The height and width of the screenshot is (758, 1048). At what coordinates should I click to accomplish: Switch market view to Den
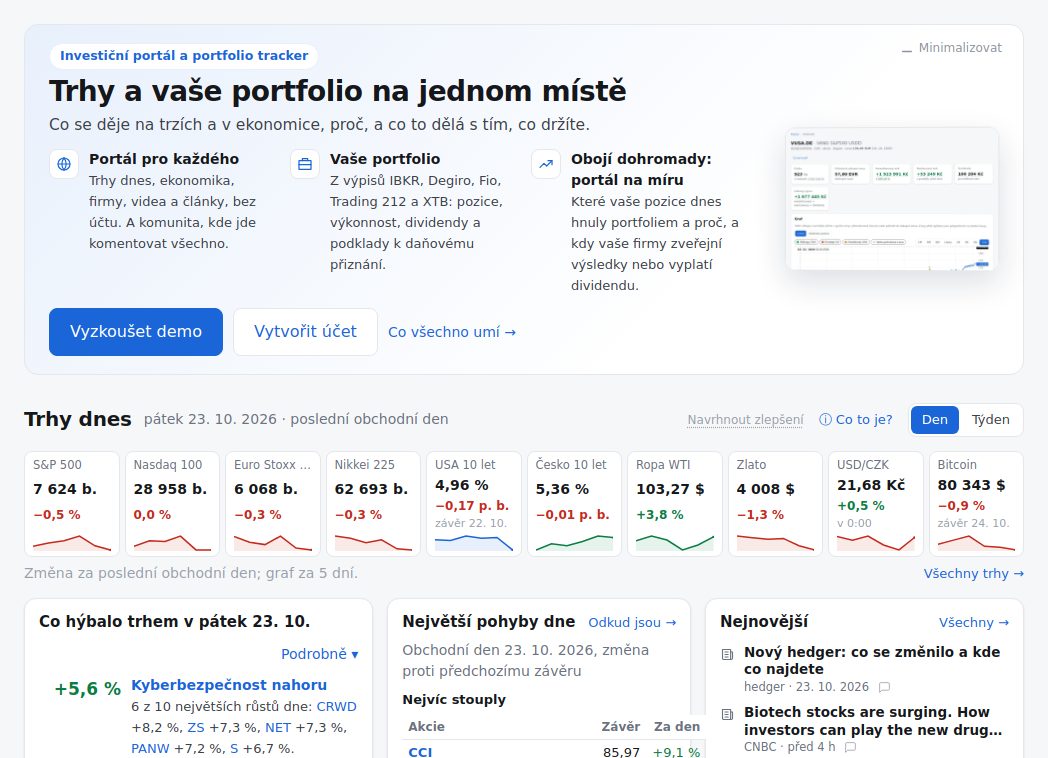[934, 420]
